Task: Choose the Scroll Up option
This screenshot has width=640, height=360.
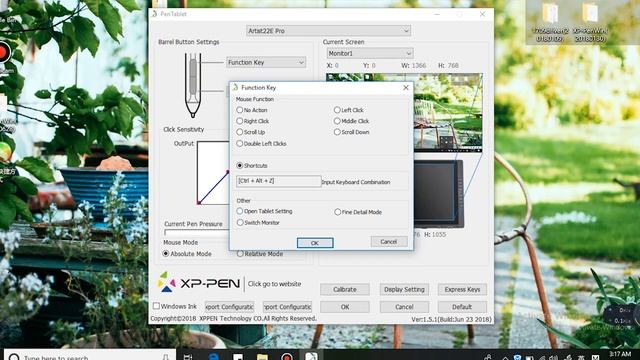Action: (x=240, y=132)
